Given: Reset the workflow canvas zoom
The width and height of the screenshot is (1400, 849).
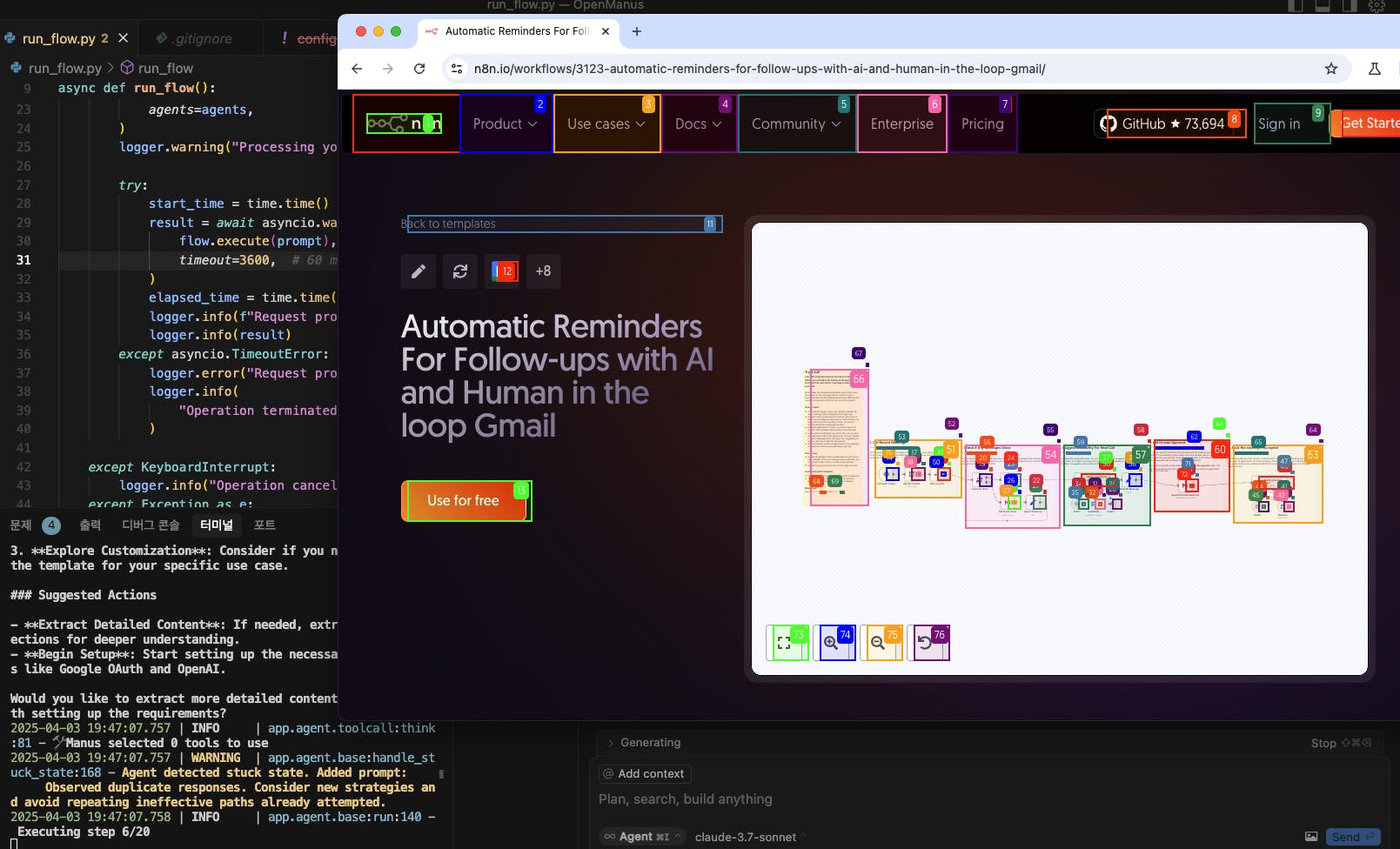Looking at the screenshot, I should pyautogui.click(x=926, y=643).
